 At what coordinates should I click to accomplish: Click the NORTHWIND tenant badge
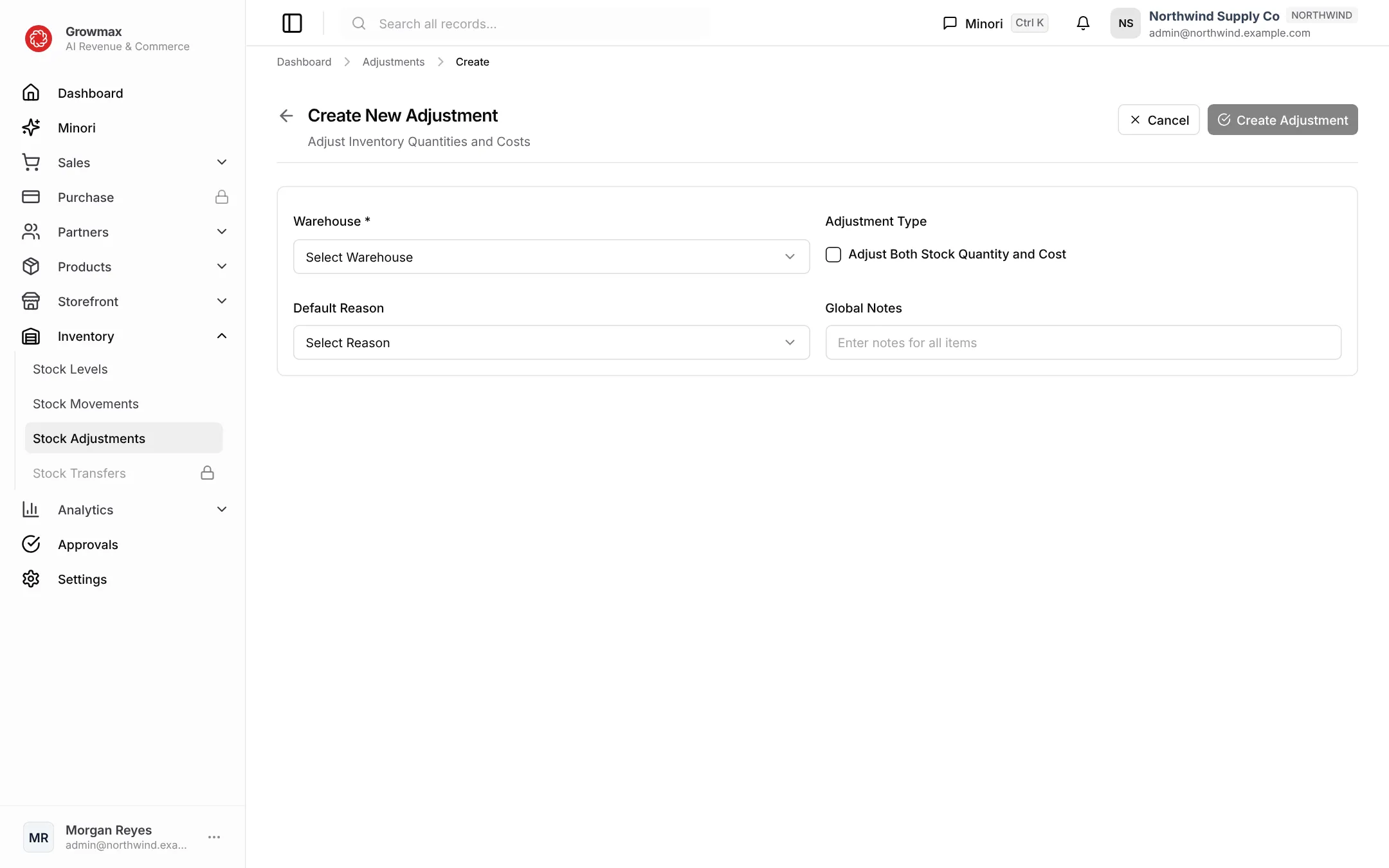(x=1321, y=15)
